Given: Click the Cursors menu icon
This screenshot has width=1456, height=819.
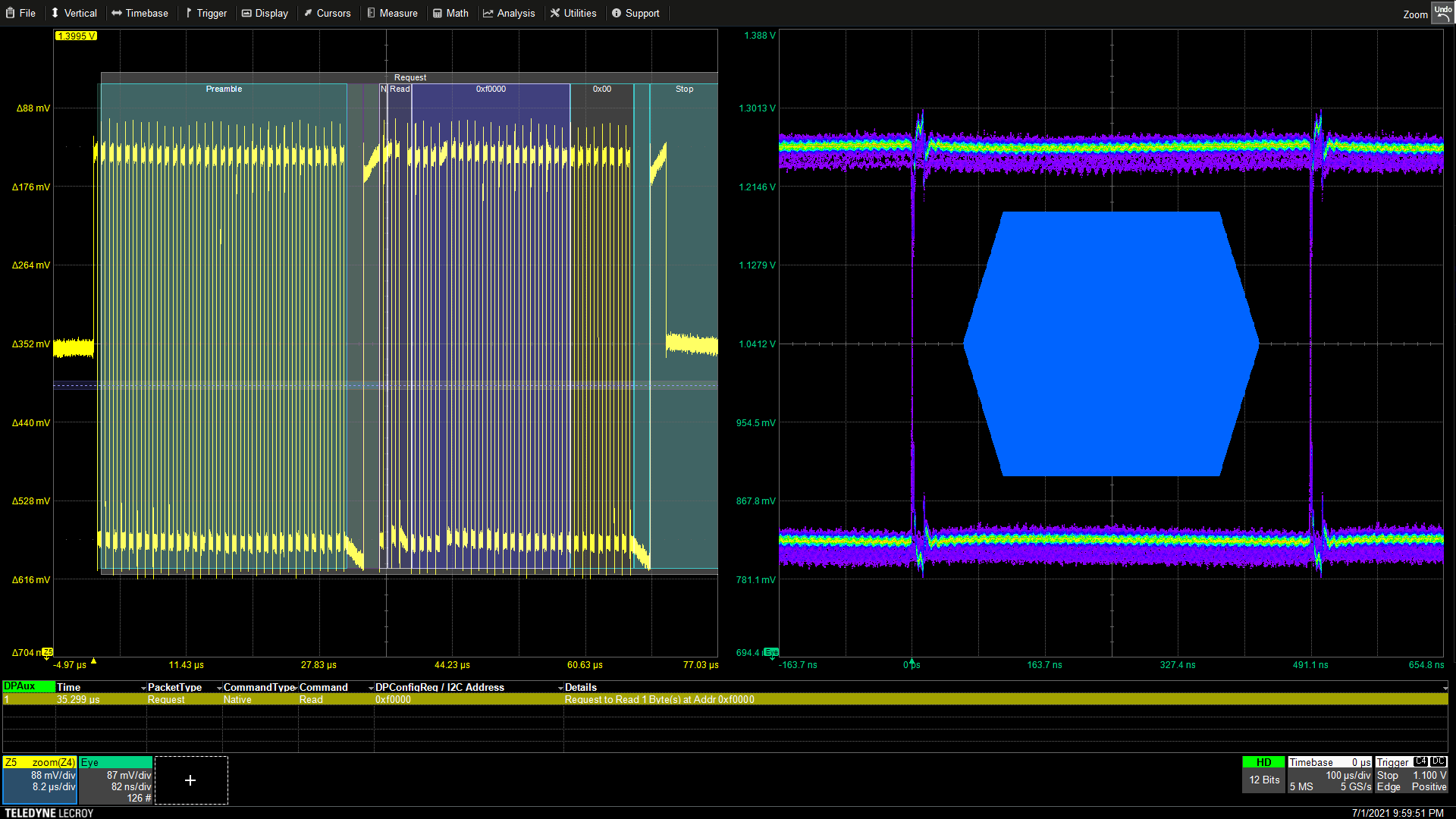Looking at the screenshot, I should pos(308,13).
